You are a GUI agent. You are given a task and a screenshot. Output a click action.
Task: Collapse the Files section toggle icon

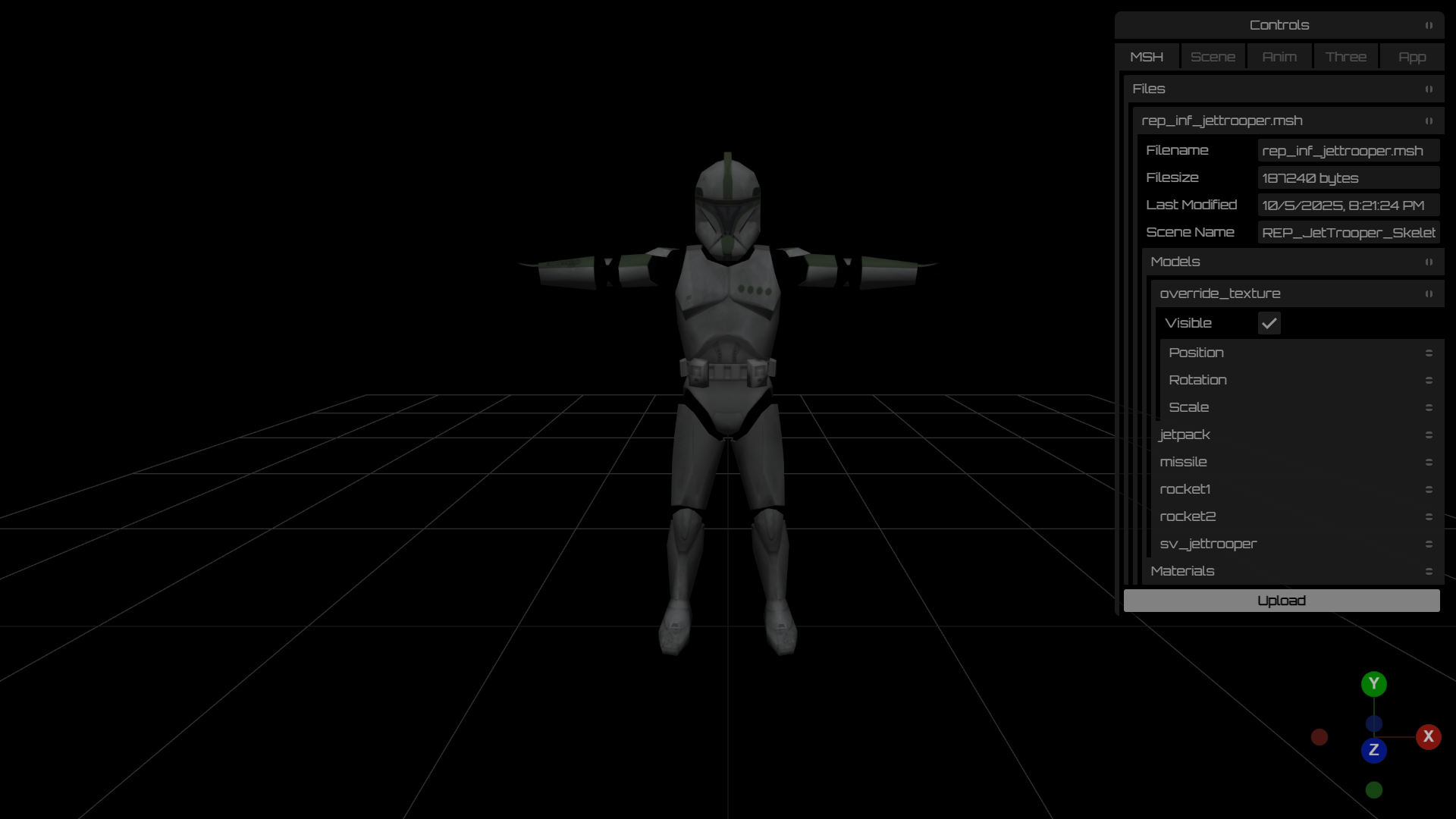point(1429,89)
